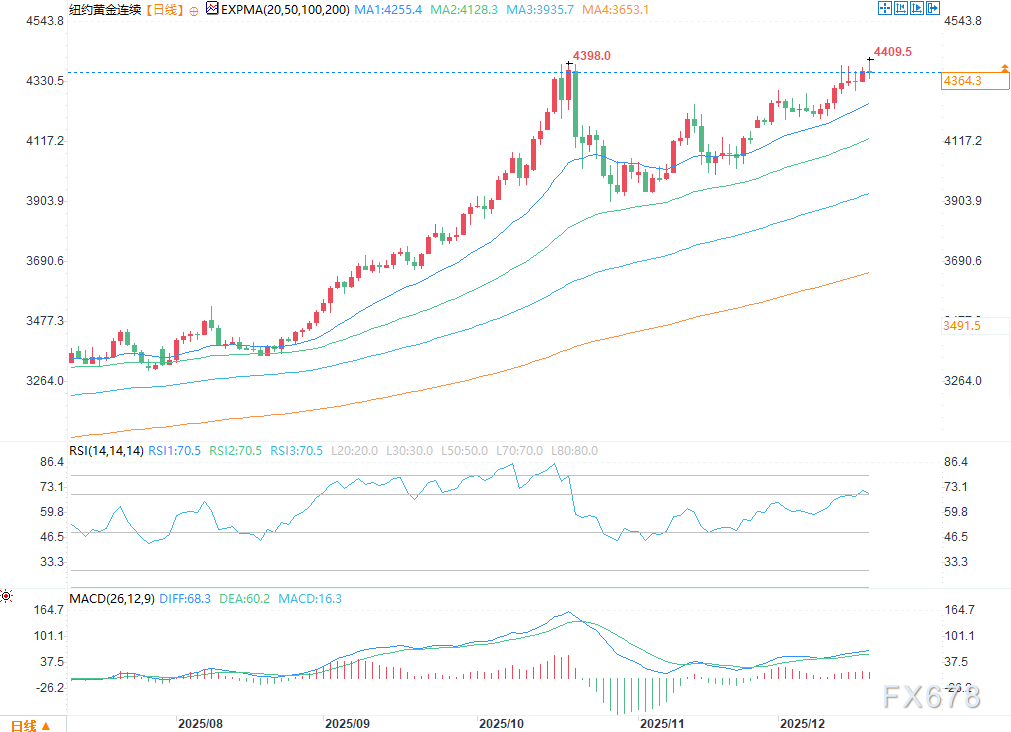Click the 4409.5 high price marker

pos(892,50)
